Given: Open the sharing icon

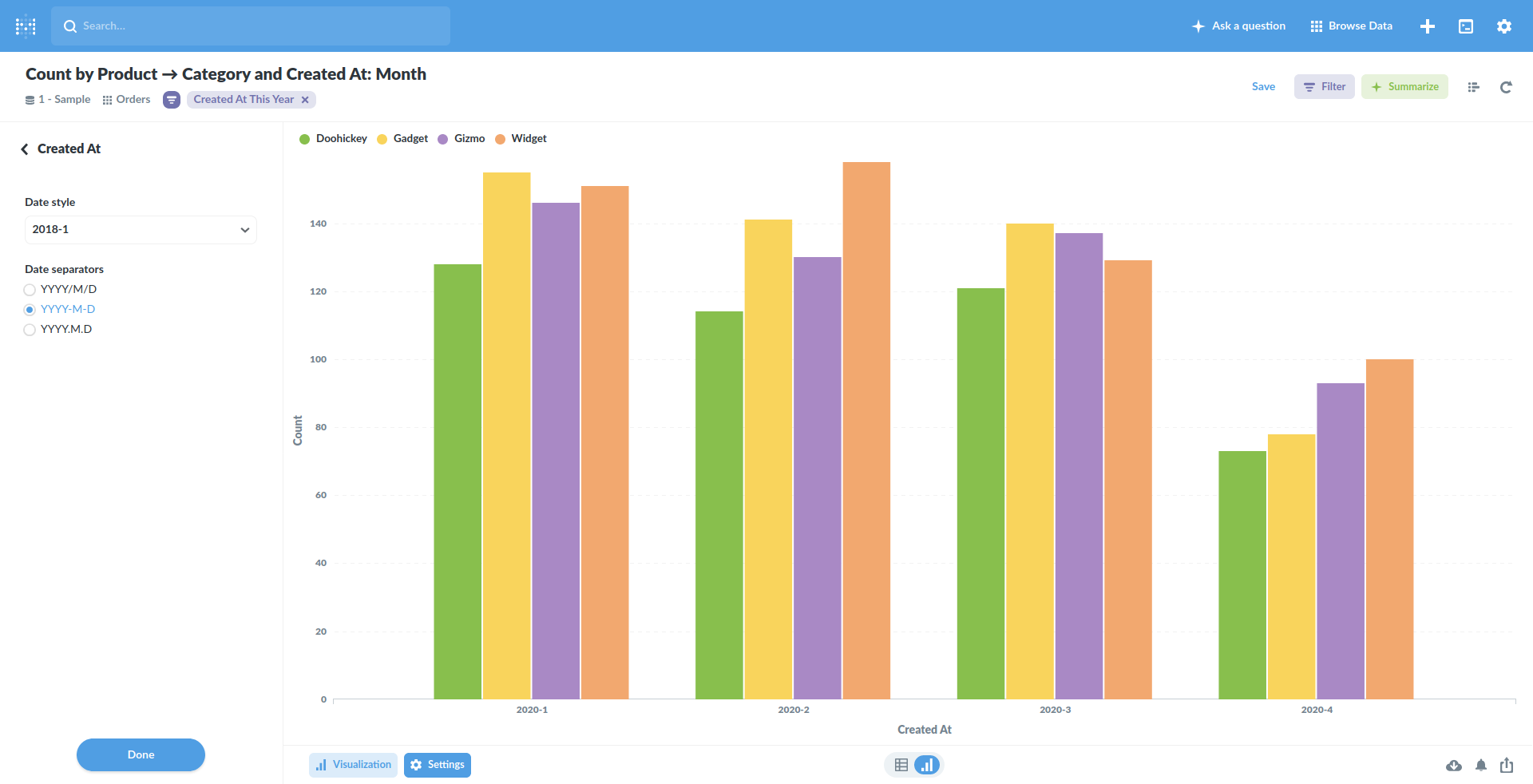Looking at the screenshot, I should click(1507, 765).
